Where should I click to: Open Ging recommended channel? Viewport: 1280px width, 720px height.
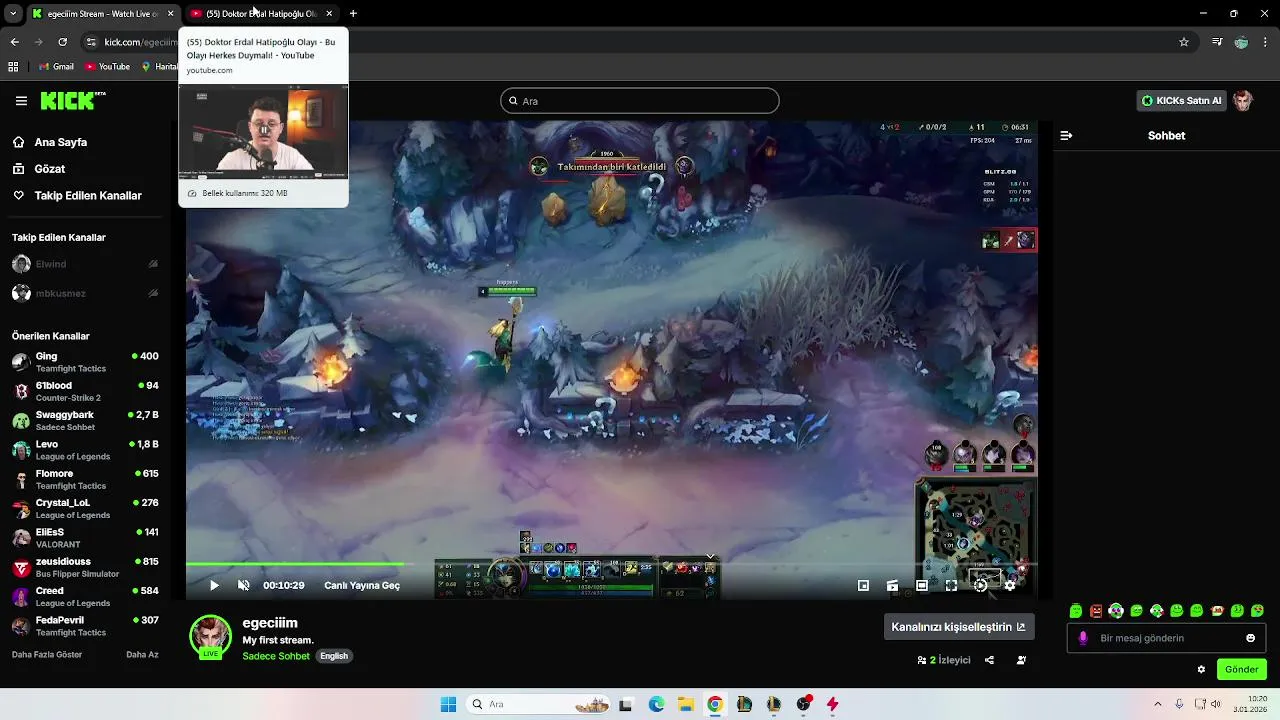click(x=85, y=362)
